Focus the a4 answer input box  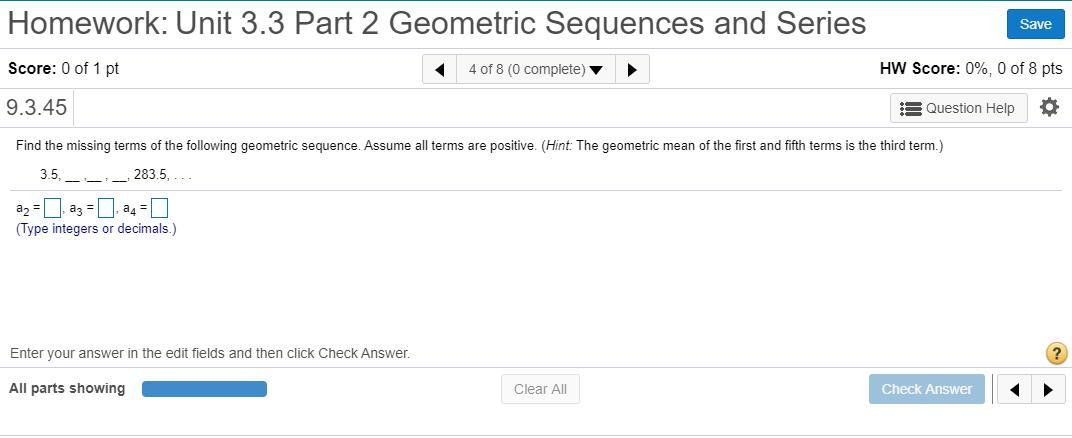point(159,209)
